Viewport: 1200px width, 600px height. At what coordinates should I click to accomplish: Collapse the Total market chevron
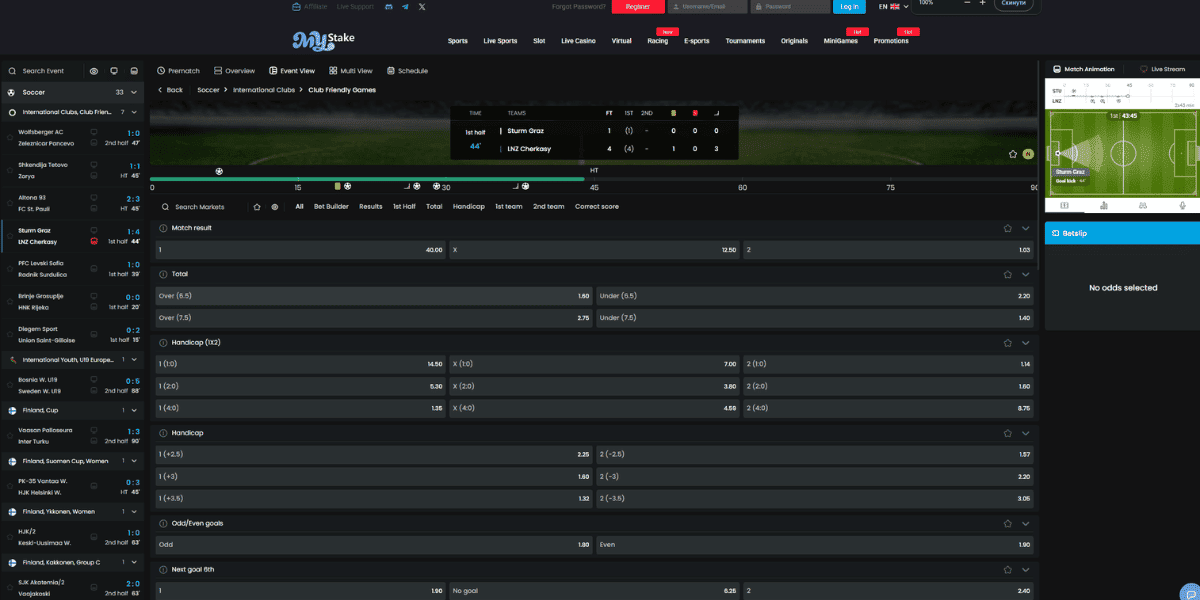point(1025,274)
